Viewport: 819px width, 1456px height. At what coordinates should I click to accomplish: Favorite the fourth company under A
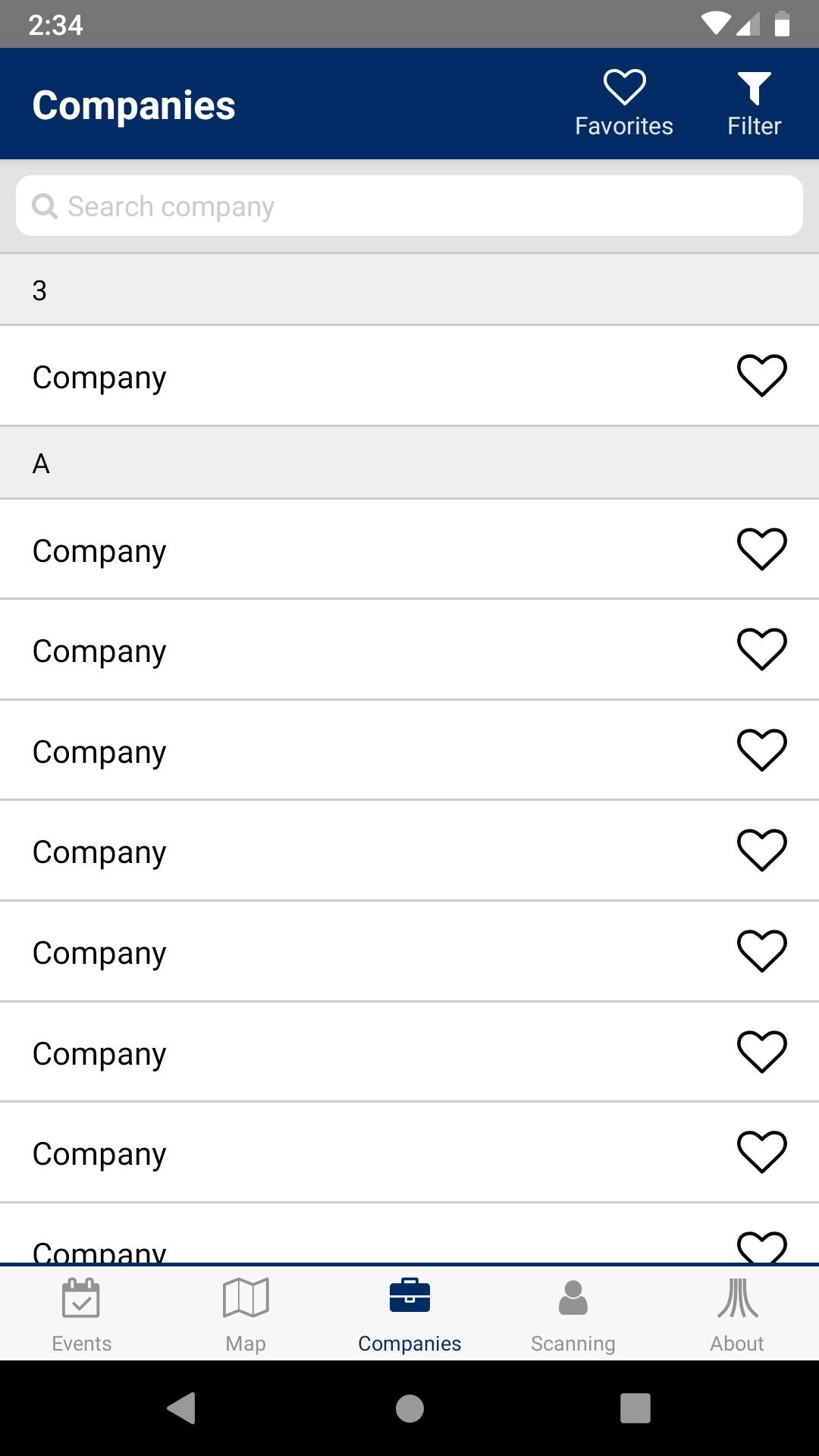[761, 850]
